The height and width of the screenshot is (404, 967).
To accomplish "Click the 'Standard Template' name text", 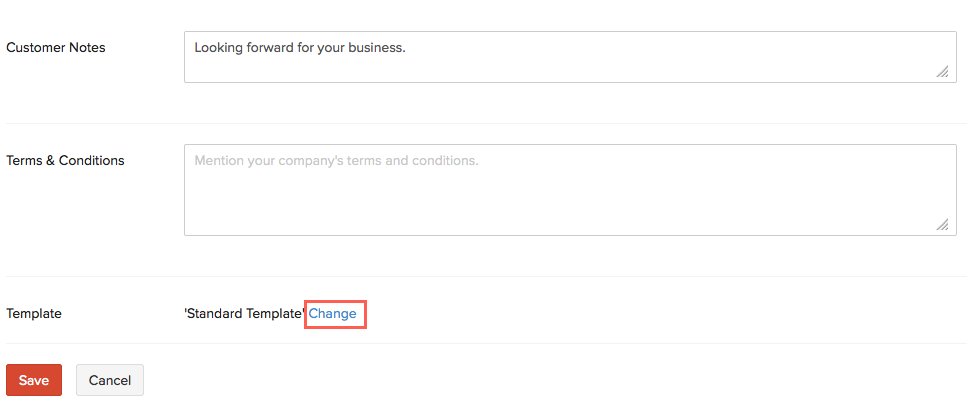I will click(x=245, y=314).
